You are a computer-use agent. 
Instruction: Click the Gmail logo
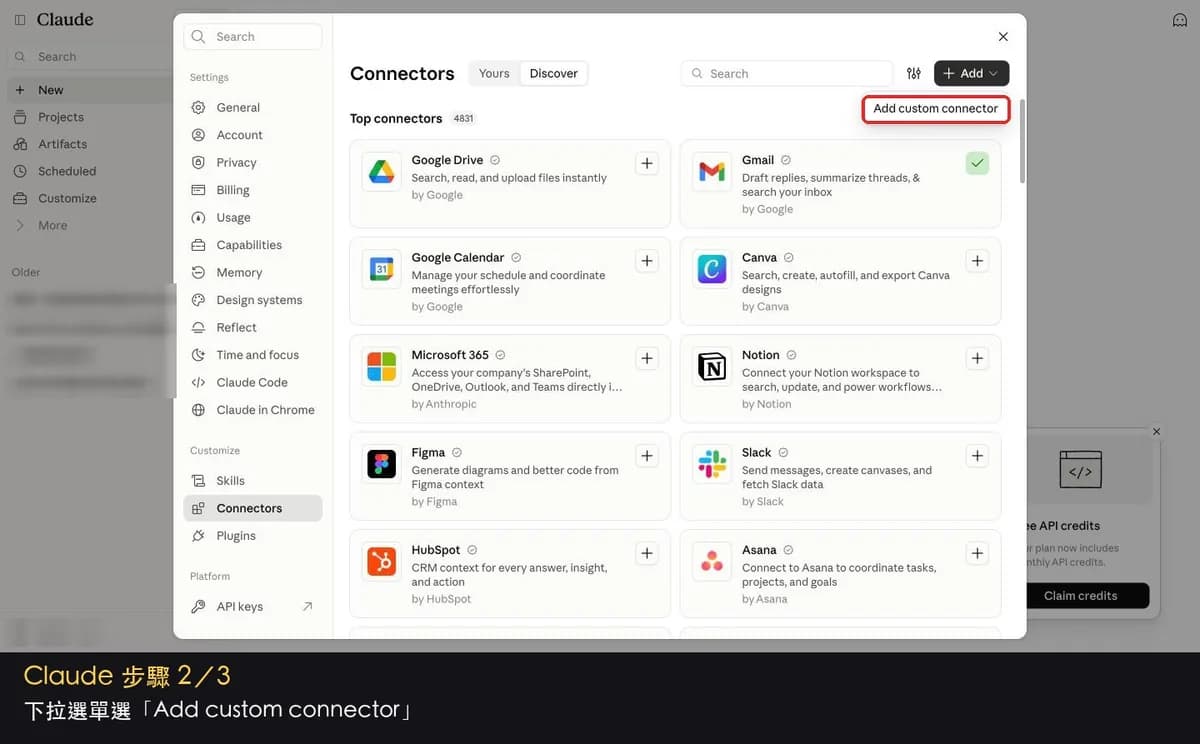pos(712,172)
